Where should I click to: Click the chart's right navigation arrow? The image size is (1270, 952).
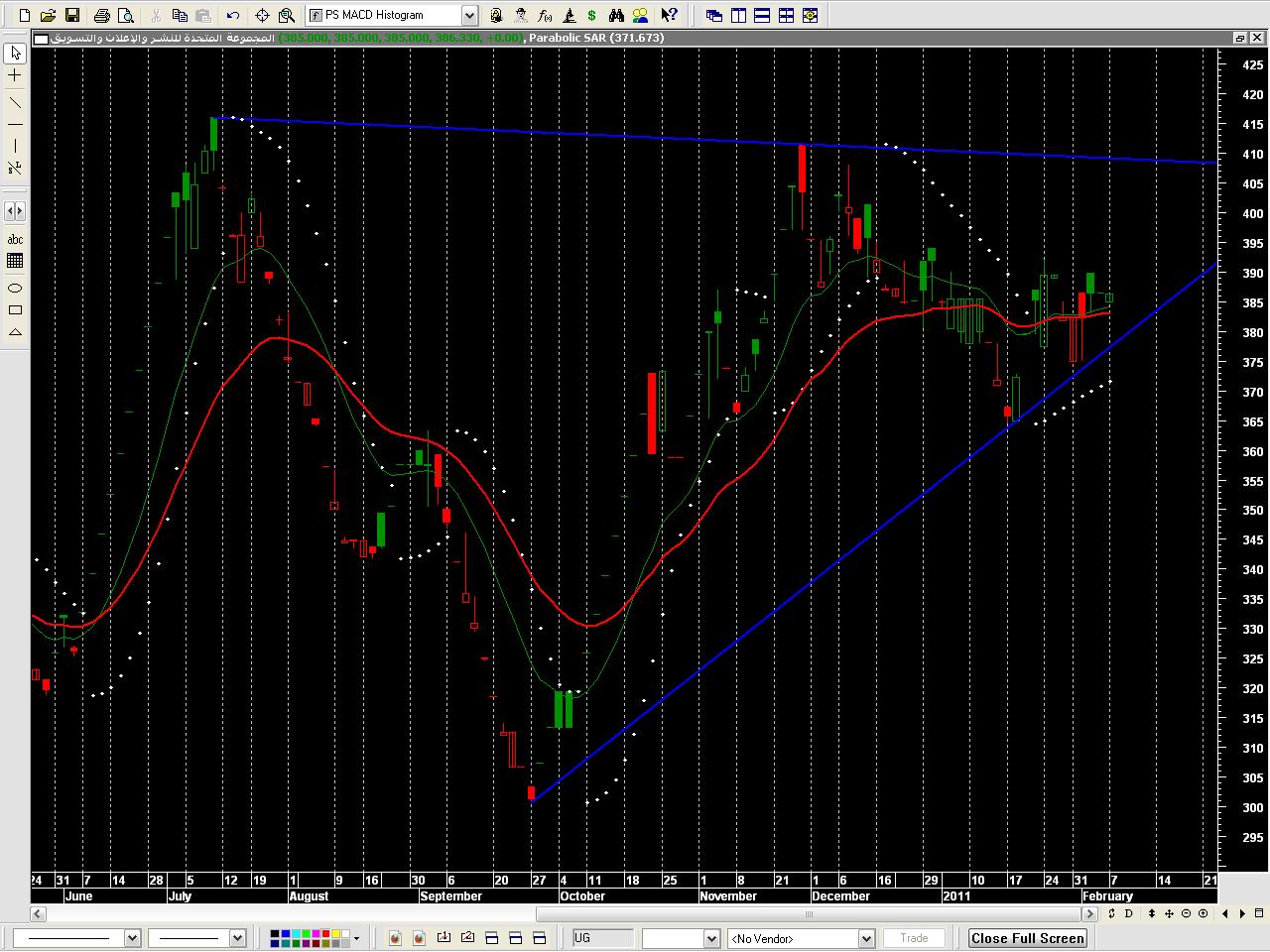click(x=1240, y=913)
